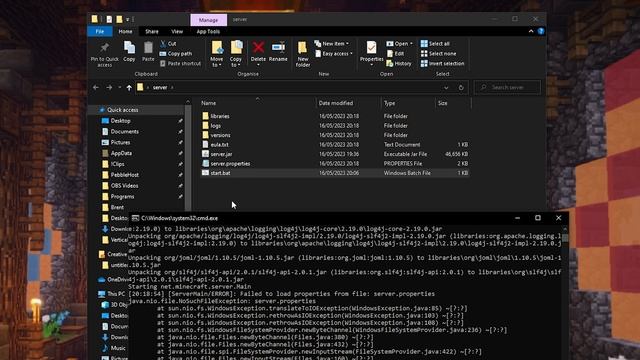The image size is (640, 360).
Task: Click the red Delete icon
Action: 258,48
